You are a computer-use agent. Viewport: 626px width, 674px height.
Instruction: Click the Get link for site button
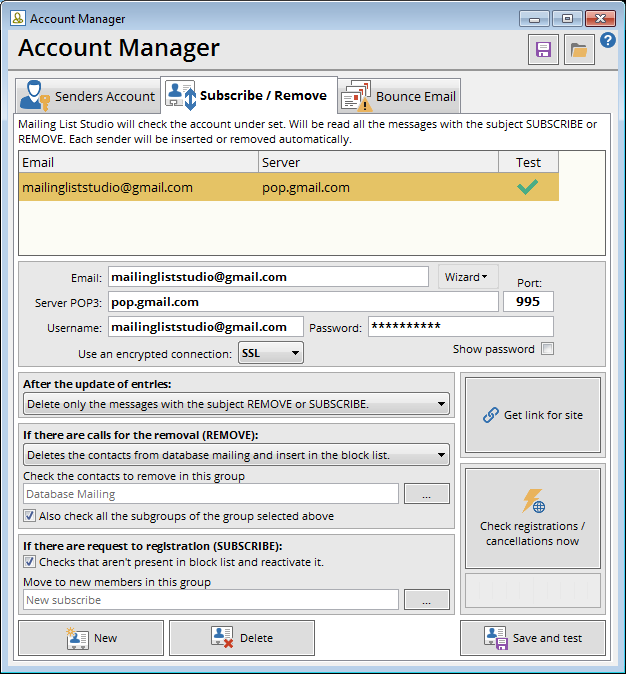coord(532,415)
